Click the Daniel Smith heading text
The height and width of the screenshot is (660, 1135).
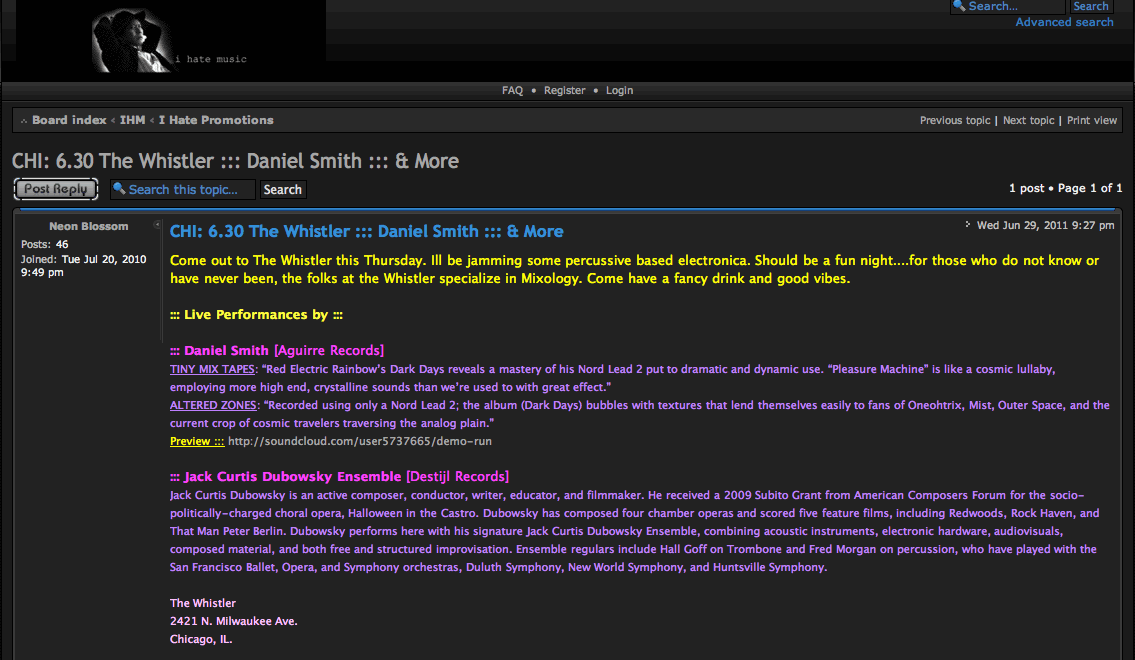[x=226, y=351]
